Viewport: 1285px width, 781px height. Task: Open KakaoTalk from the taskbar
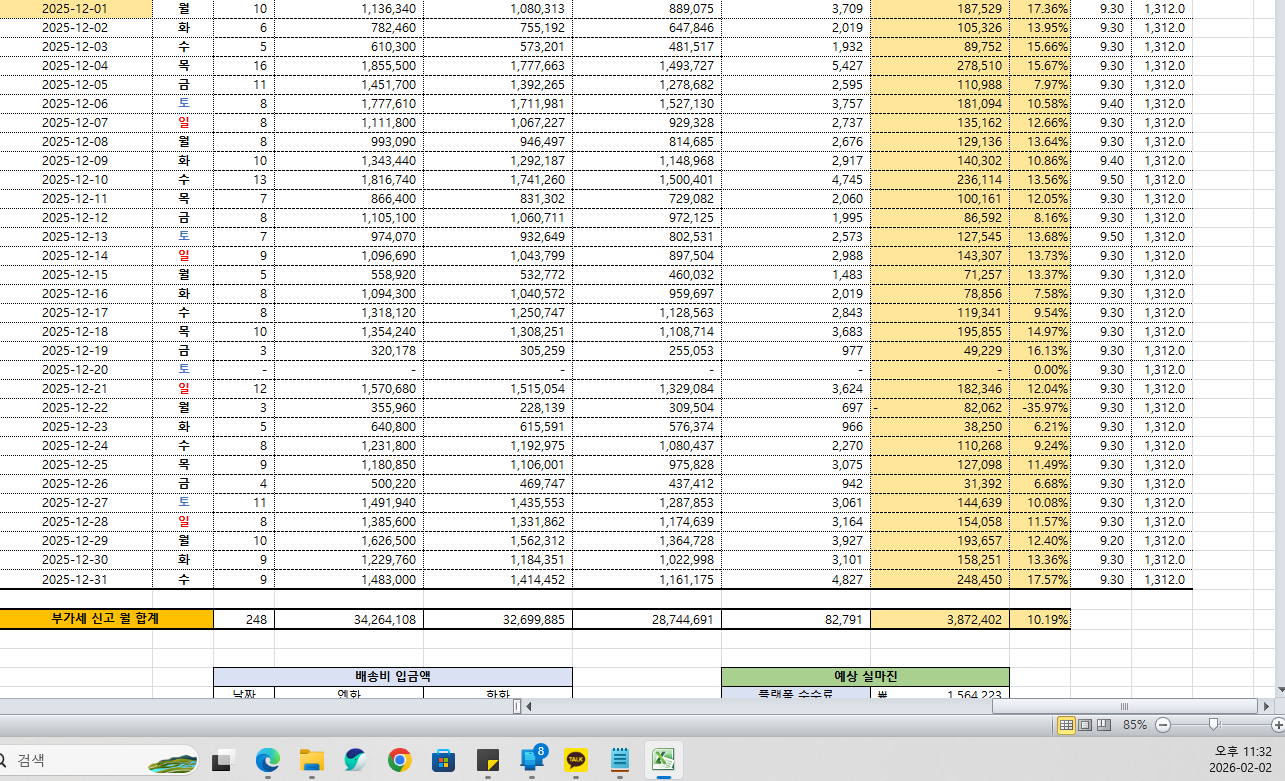point(576,761)
